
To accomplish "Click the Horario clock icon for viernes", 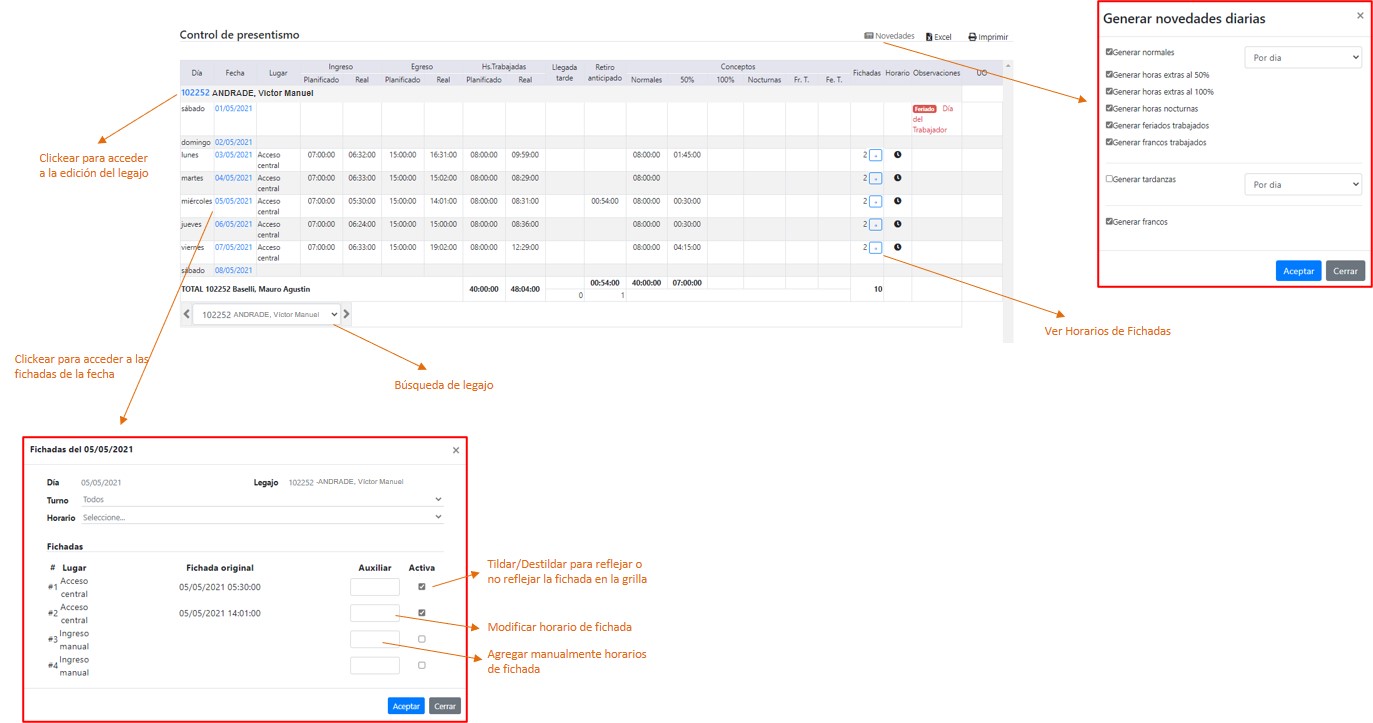I will [897, 247].
